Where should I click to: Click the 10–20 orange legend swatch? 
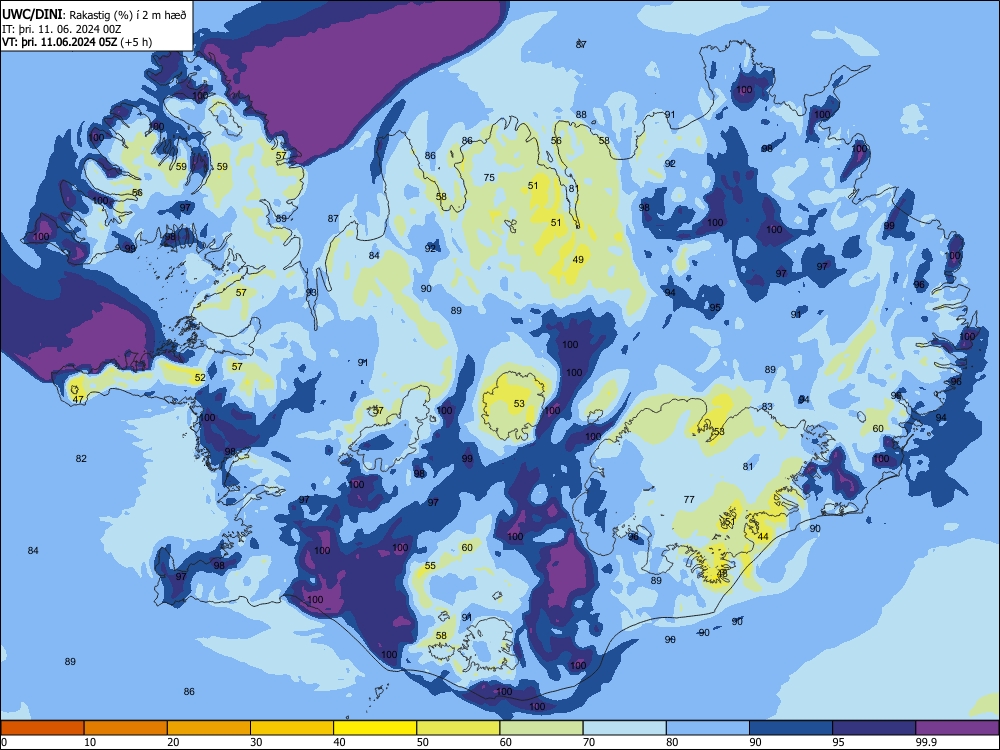126,728
